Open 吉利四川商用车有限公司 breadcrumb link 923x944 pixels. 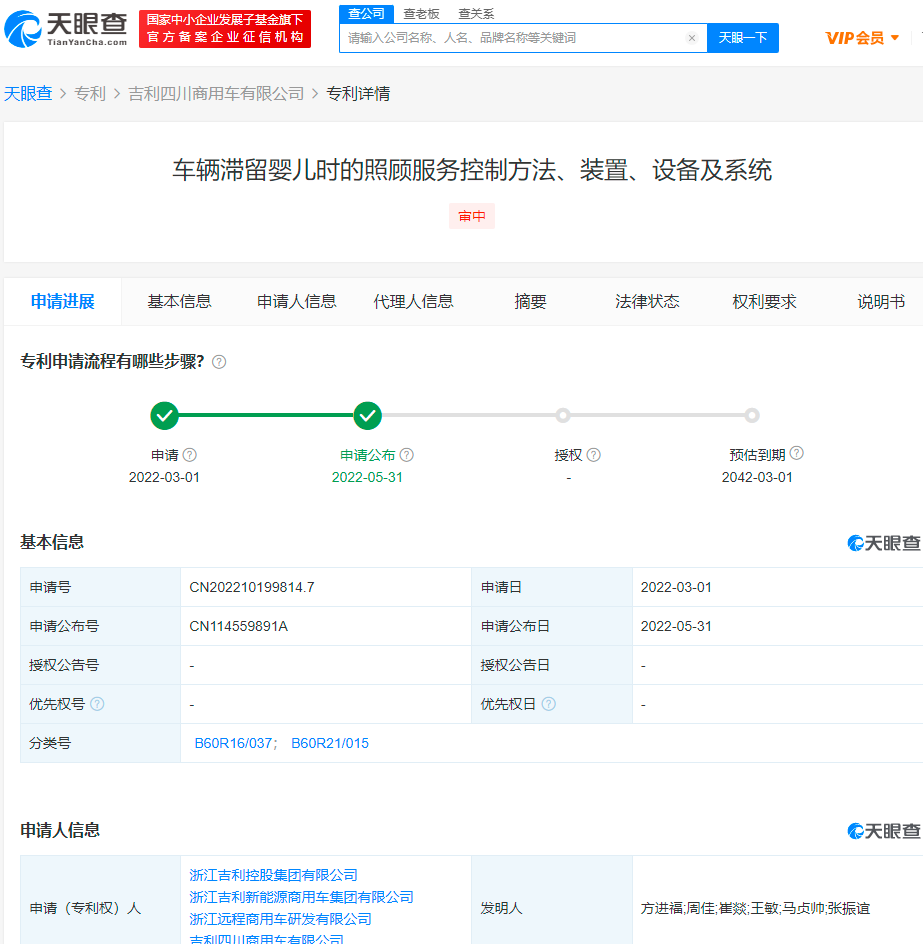coord(216,94)
